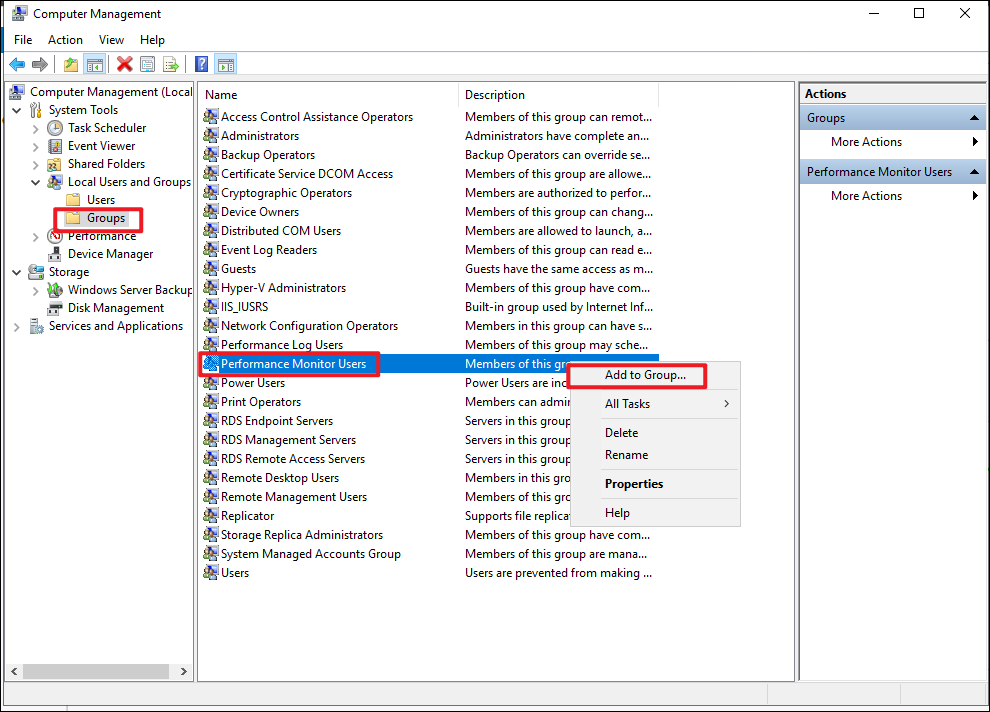
Task: Sort list by Description column header
Action: (559, 95)
